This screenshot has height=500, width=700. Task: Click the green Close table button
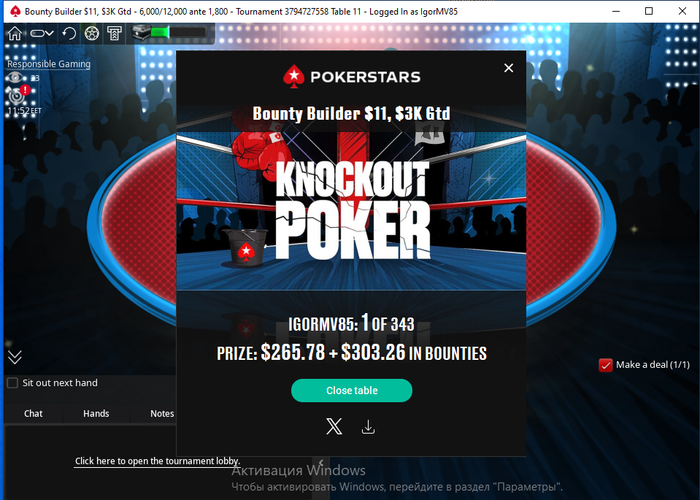352,391
